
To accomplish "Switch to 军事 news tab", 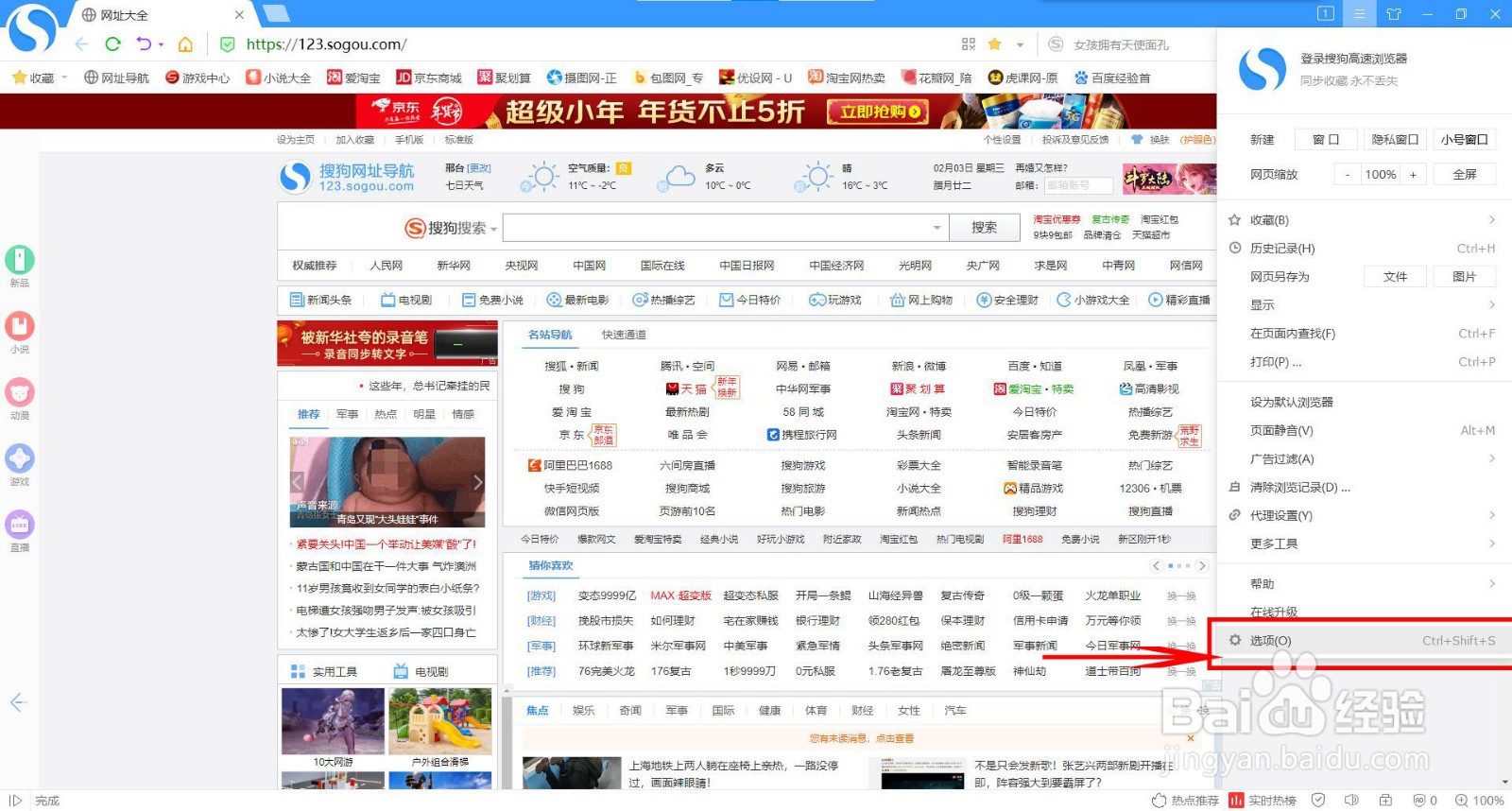I will pos(347,414).
